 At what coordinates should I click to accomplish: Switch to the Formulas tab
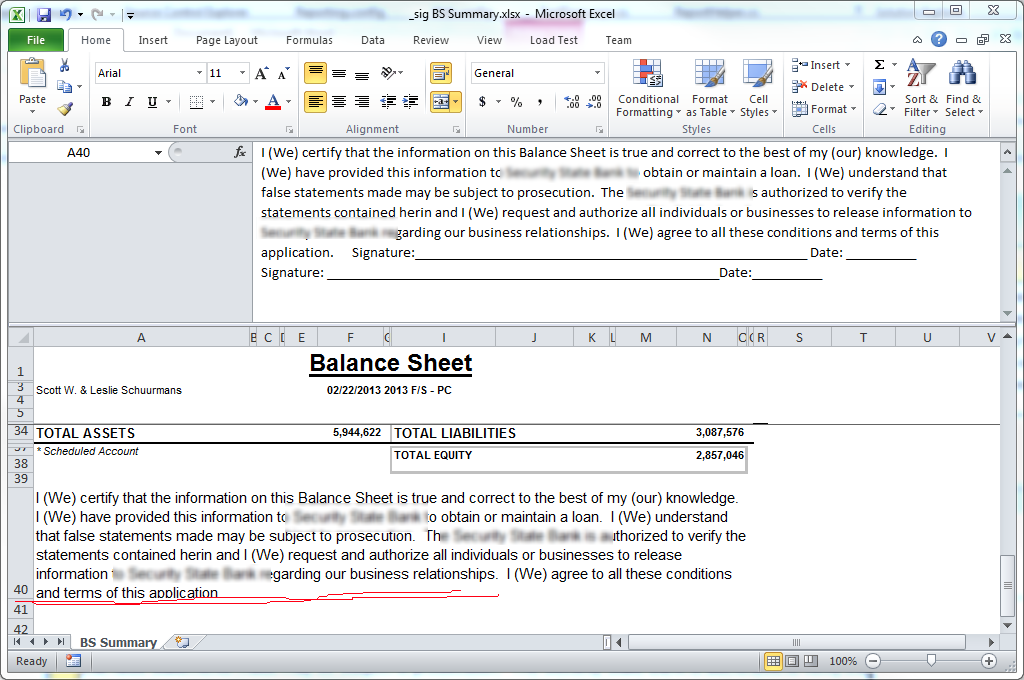309,40
